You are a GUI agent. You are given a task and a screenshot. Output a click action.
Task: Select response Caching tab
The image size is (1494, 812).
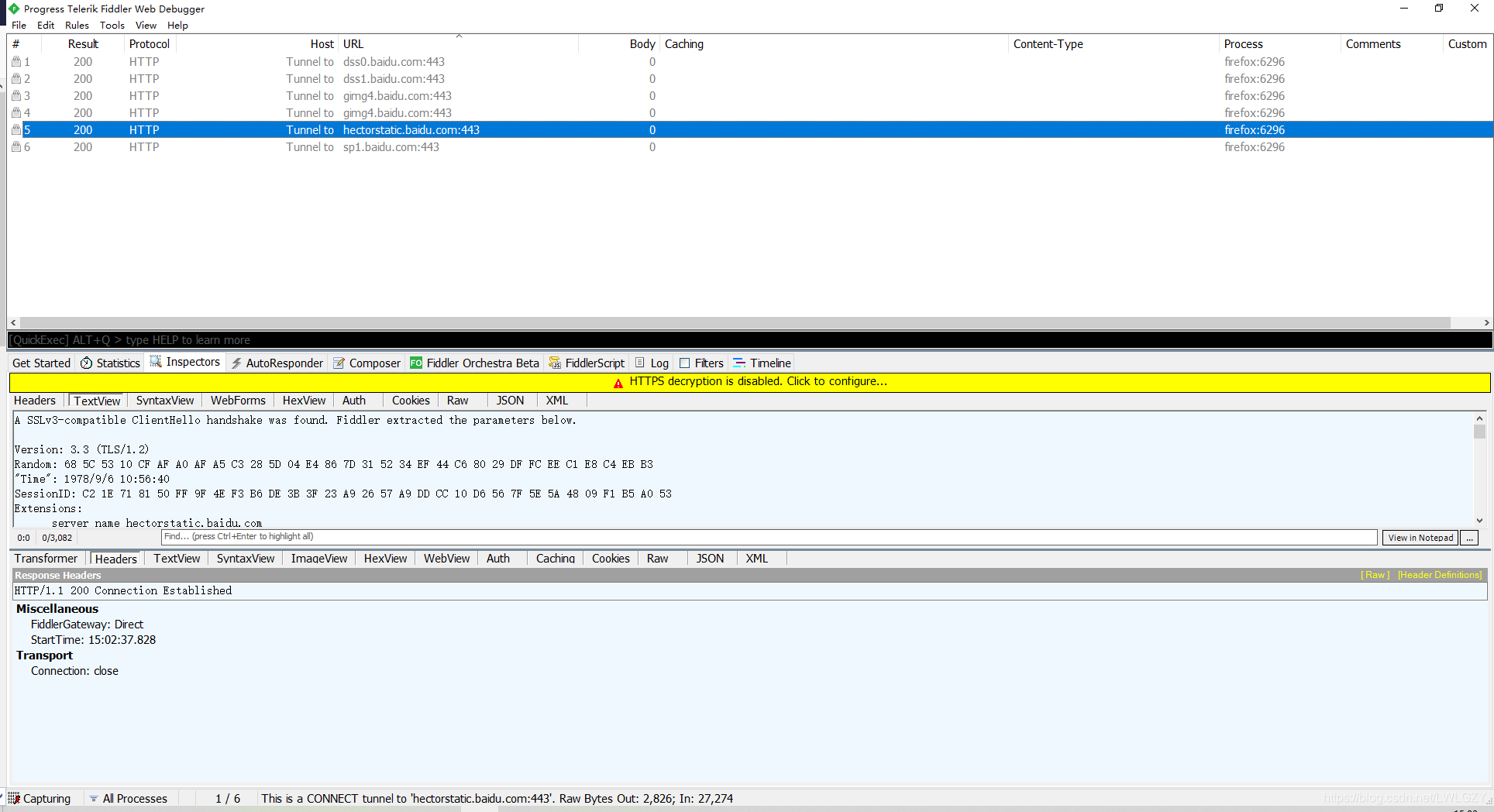(556, 559)
